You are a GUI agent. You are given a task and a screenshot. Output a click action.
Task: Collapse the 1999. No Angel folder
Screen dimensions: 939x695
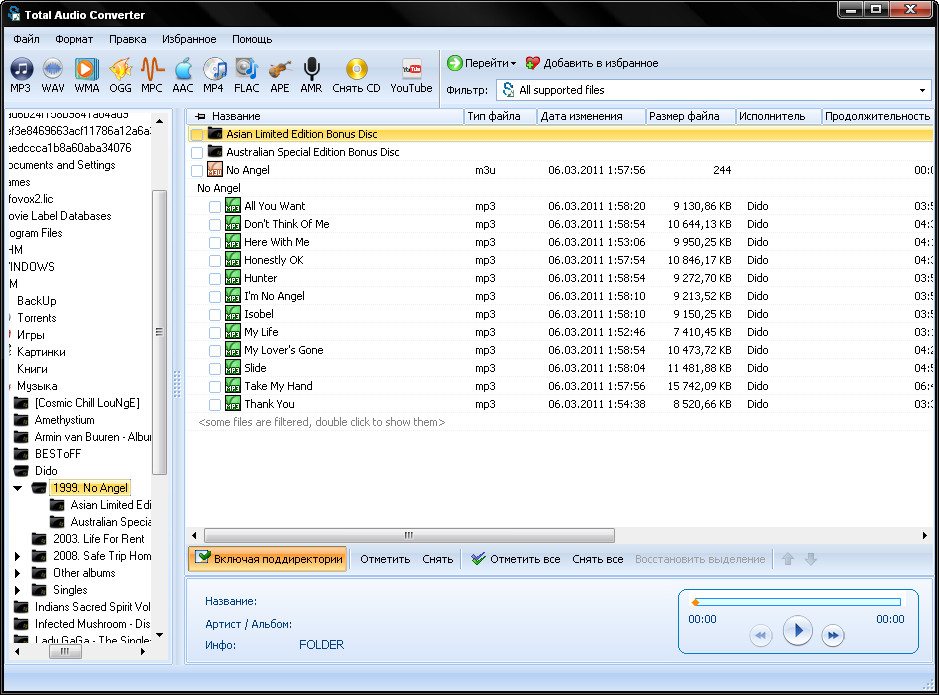tap(18, 488)
